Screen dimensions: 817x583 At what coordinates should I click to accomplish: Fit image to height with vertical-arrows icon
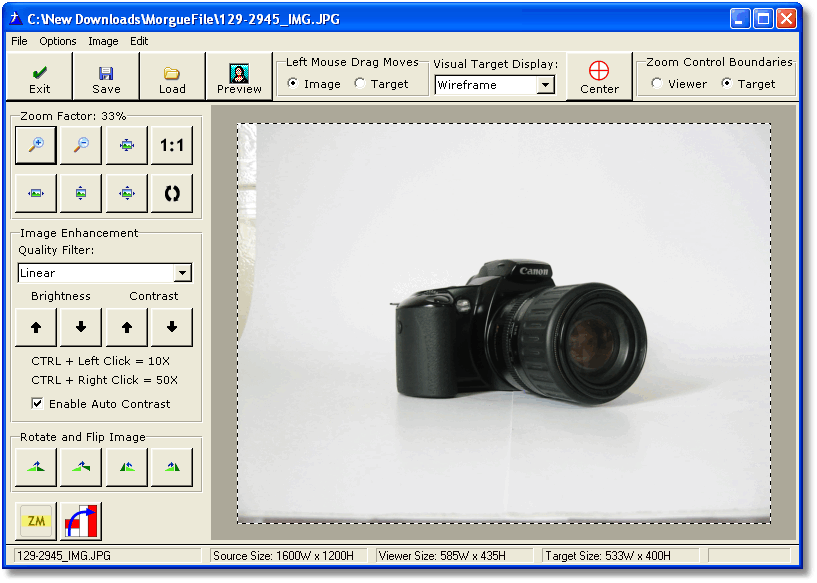click(x=81, y=193)
